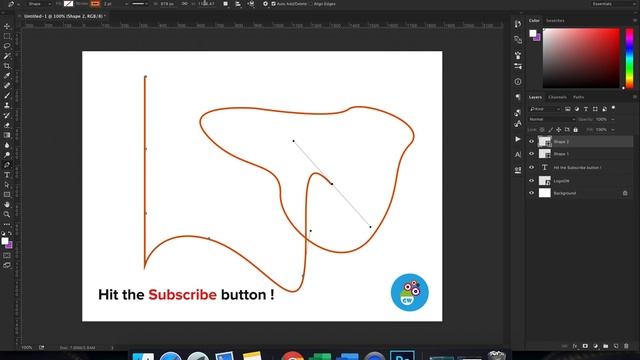This screenshot has width=640, height=360.
Task: Select the Eyedropper tool
Action: click(7, 76)
